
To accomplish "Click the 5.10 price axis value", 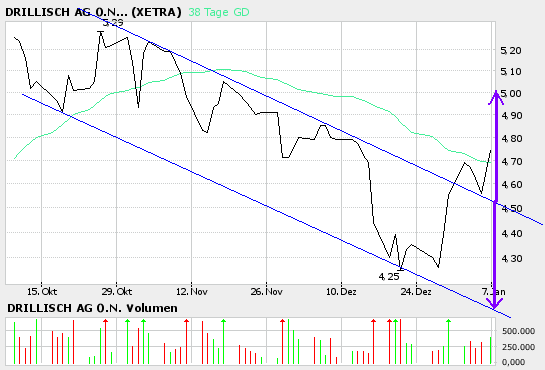I will pos(511,72).
